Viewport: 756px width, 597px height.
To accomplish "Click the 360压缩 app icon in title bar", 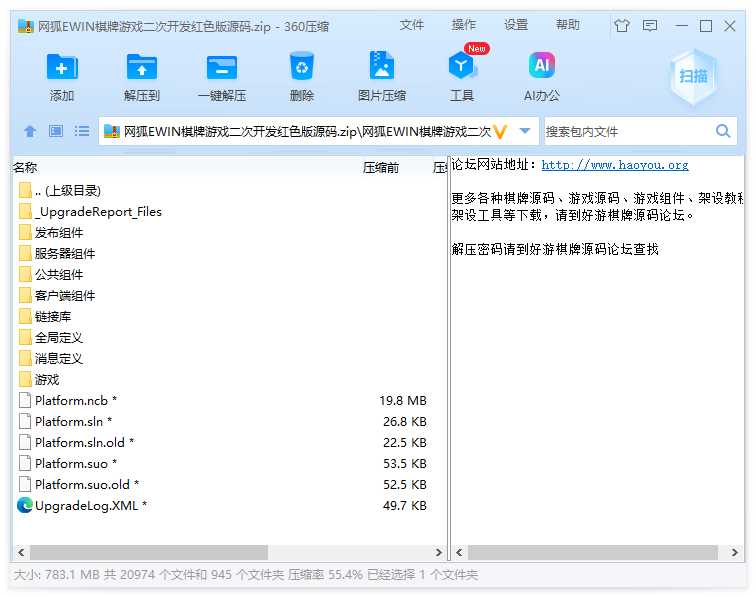I will point(26,26).
